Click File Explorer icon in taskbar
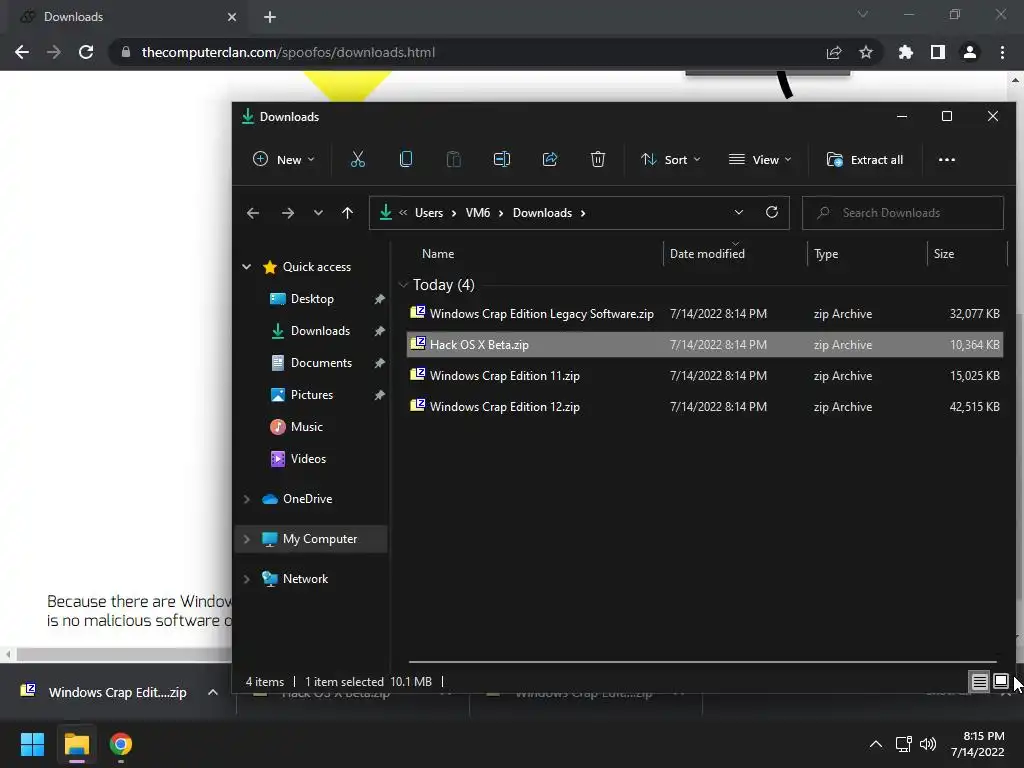 pyautogui.click(x=76, y=744)
